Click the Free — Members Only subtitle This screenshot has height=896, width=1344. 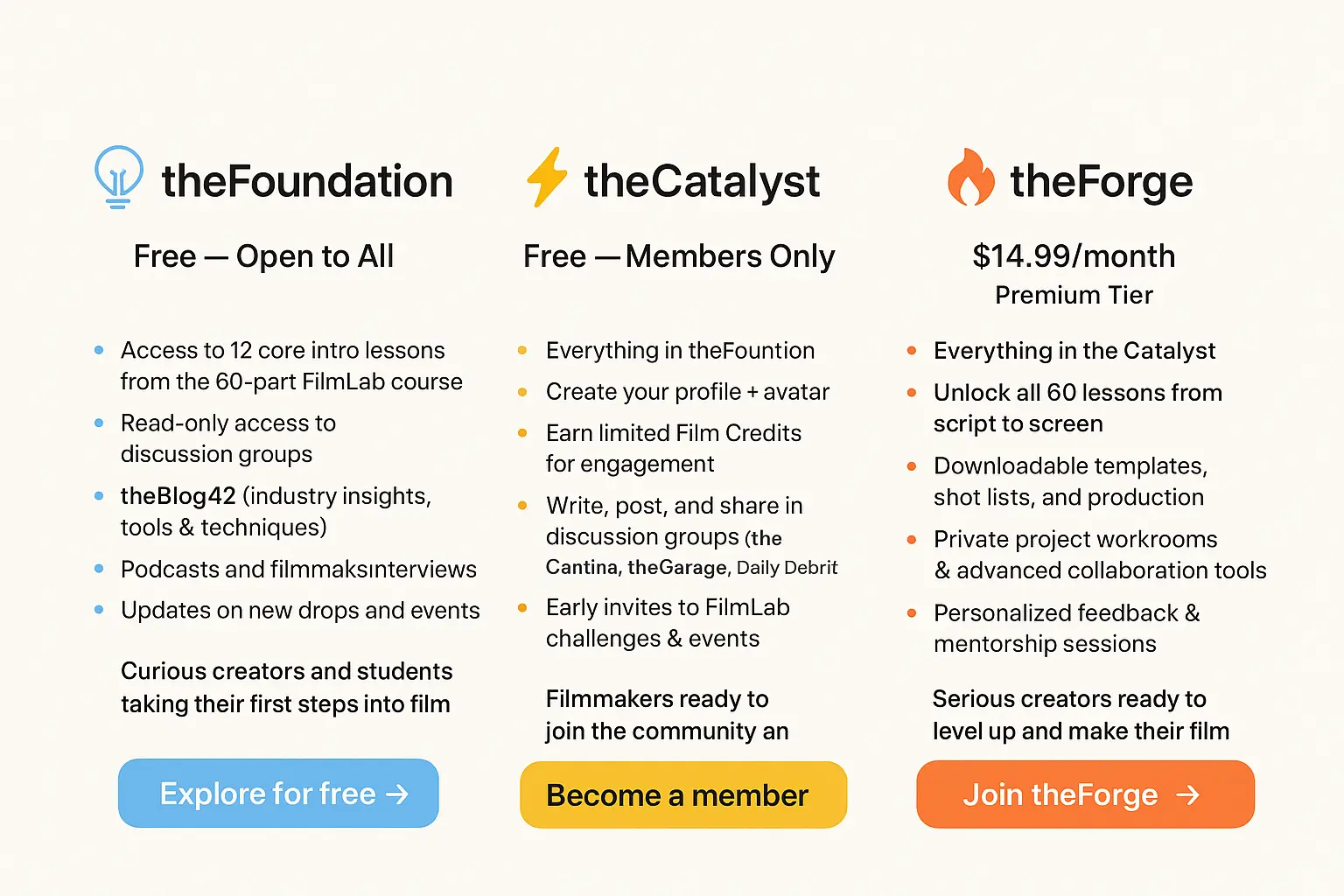click(x=679, y=256)
